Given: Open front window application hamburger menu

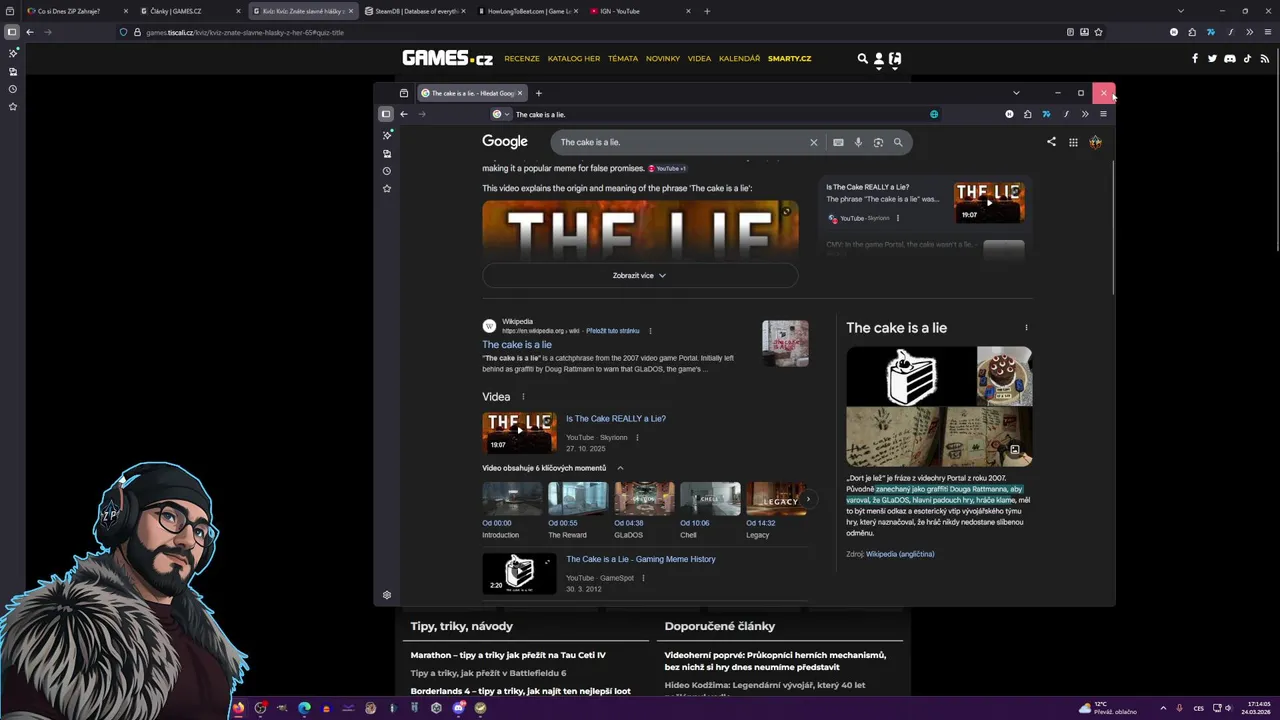Looking at the screenshot, I should click(1103, 114).
